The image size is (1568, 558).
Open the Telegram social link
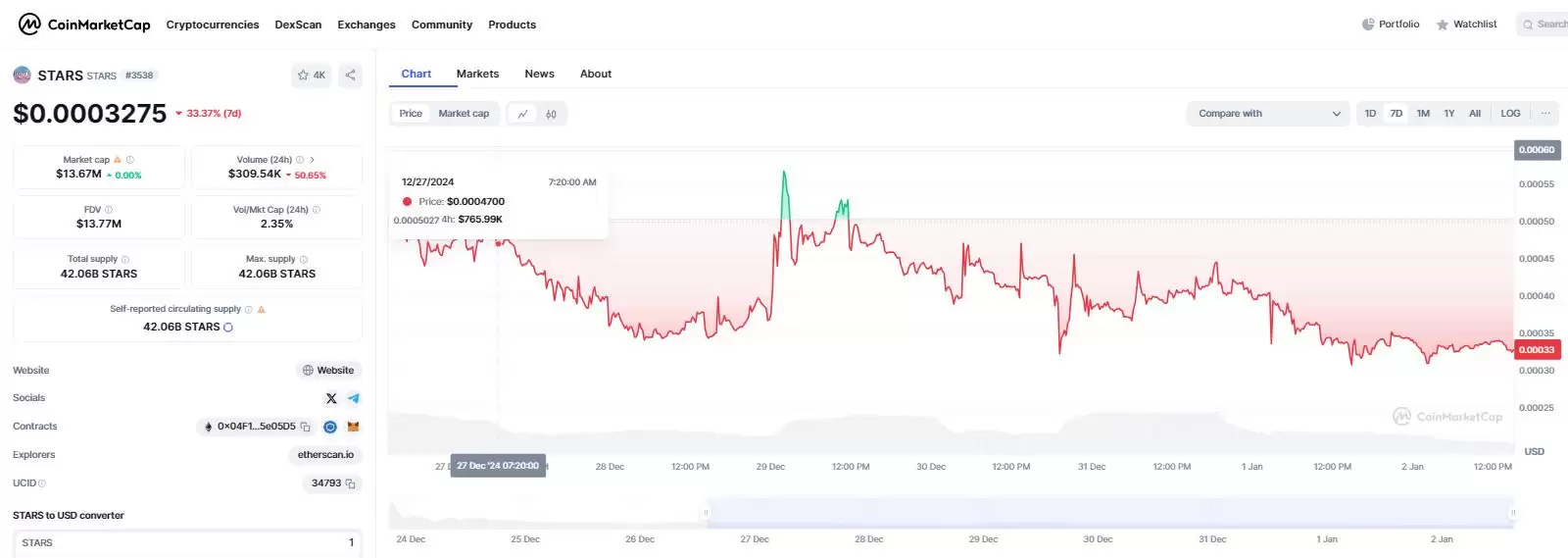[x=354, y=398]
